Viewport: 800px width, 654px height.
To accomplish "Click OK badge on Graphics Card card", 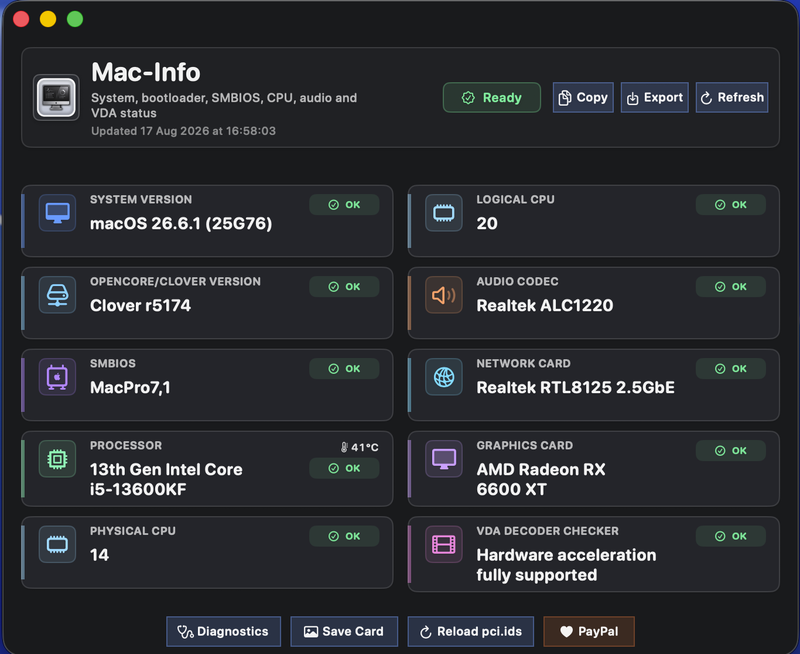I will coord(731,451).
